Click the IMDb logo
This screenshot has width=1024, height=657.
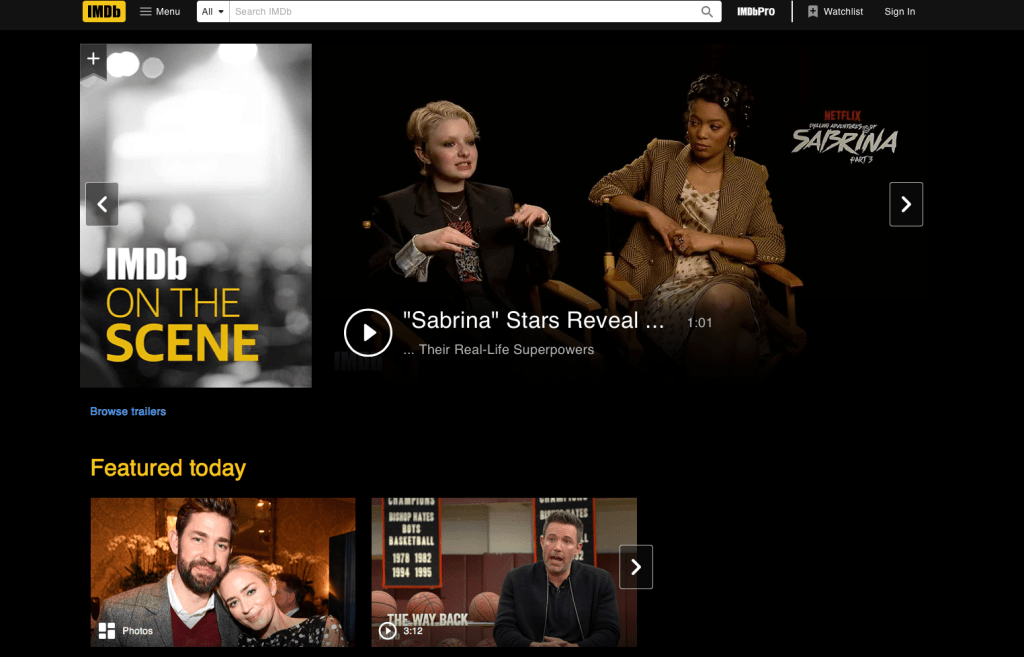[104, 11]
